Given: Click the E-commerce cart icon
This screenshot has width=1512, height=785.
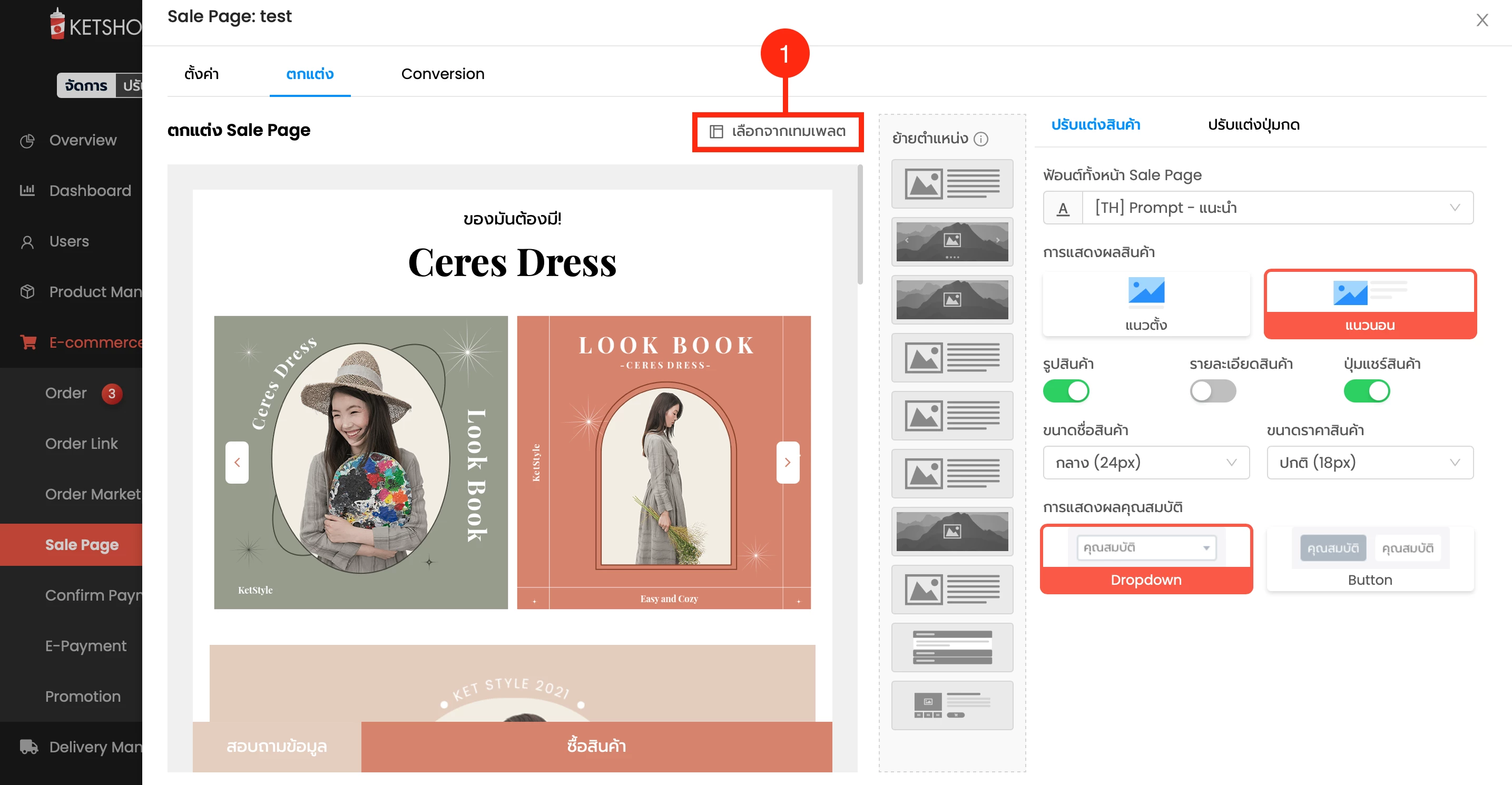Looking at the screenshot, I should [27, 342].
